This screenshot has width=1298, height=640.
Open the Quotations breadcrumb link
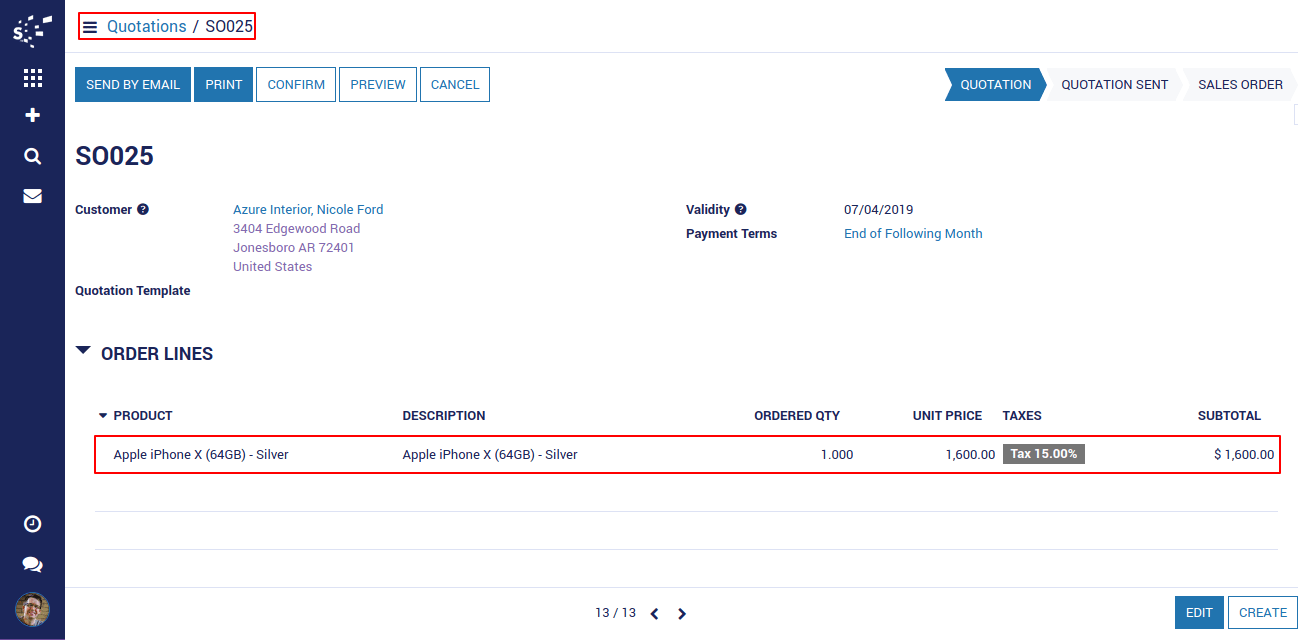147,27
